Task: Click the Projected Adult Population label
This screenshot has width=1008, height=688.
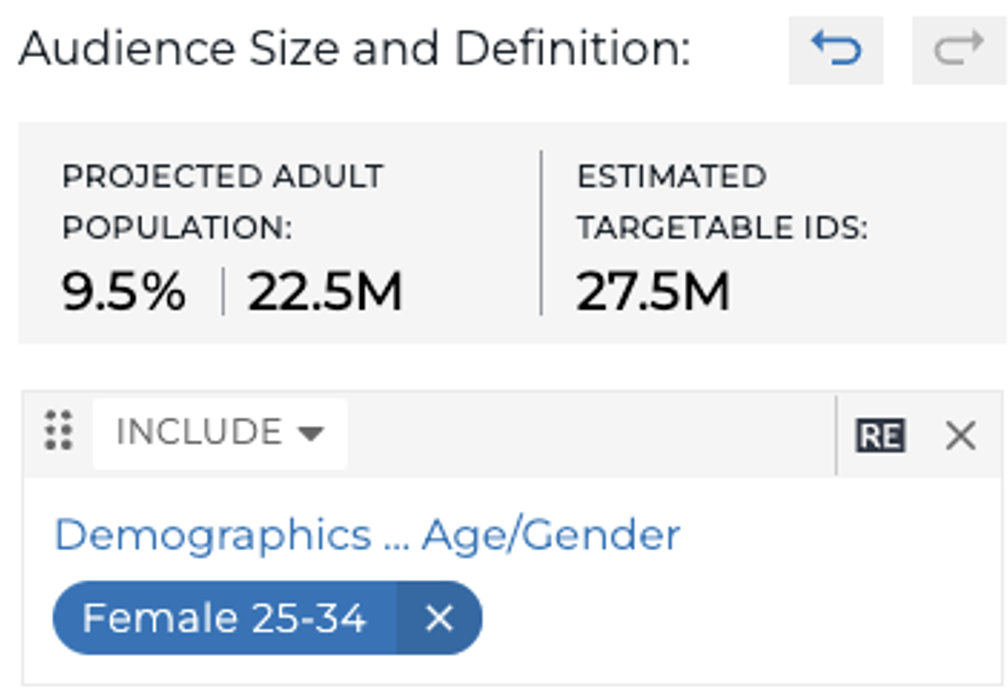Action: 222,201
